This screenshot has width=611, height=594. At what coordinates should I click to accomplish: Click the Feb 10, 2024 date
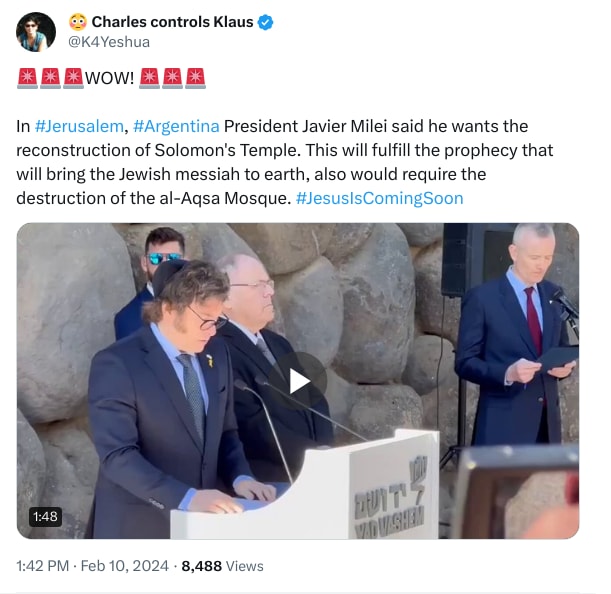point(125,566)
